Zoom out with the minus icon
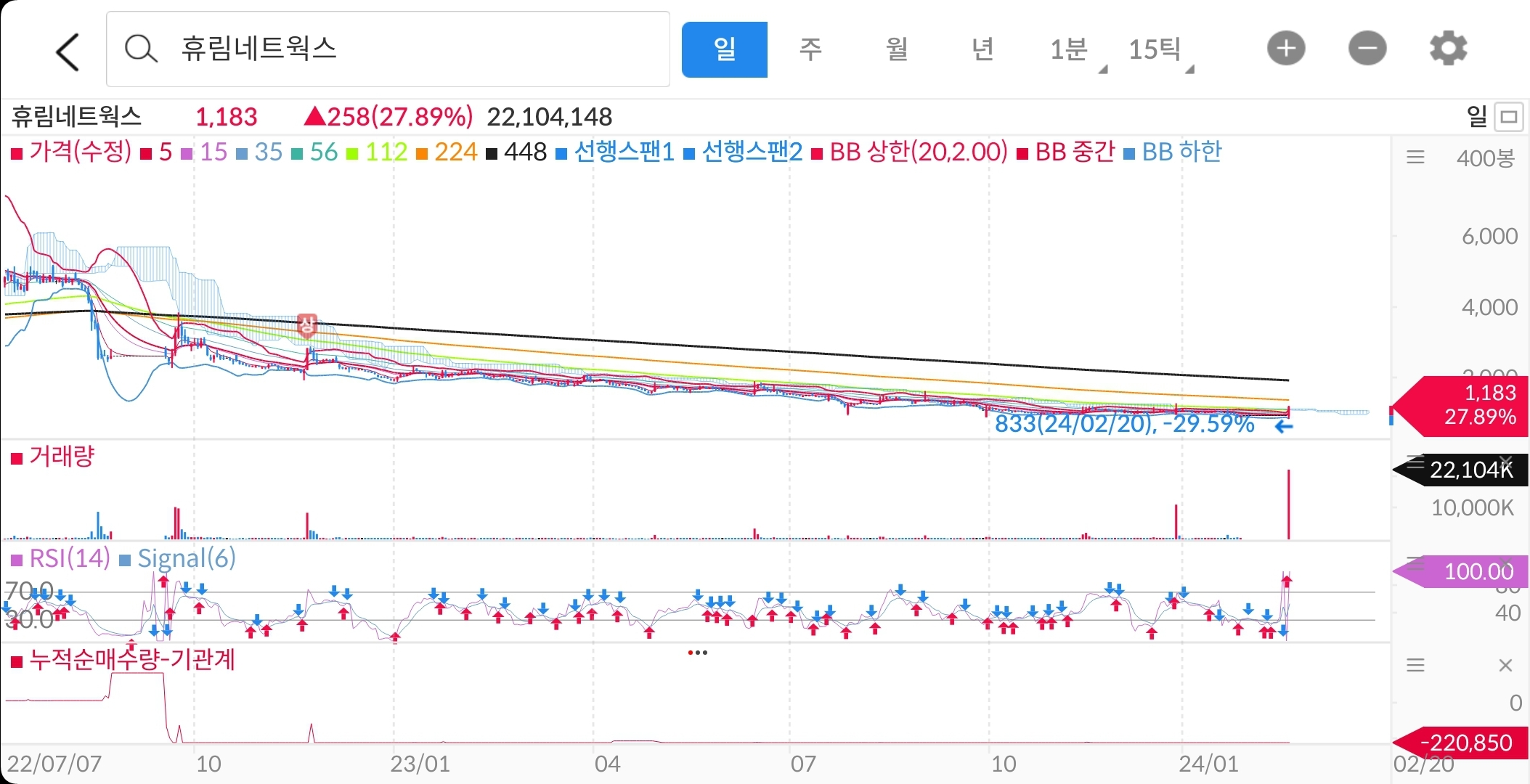This screenshot has height=784, width=1530. (x=1367, y=49)
